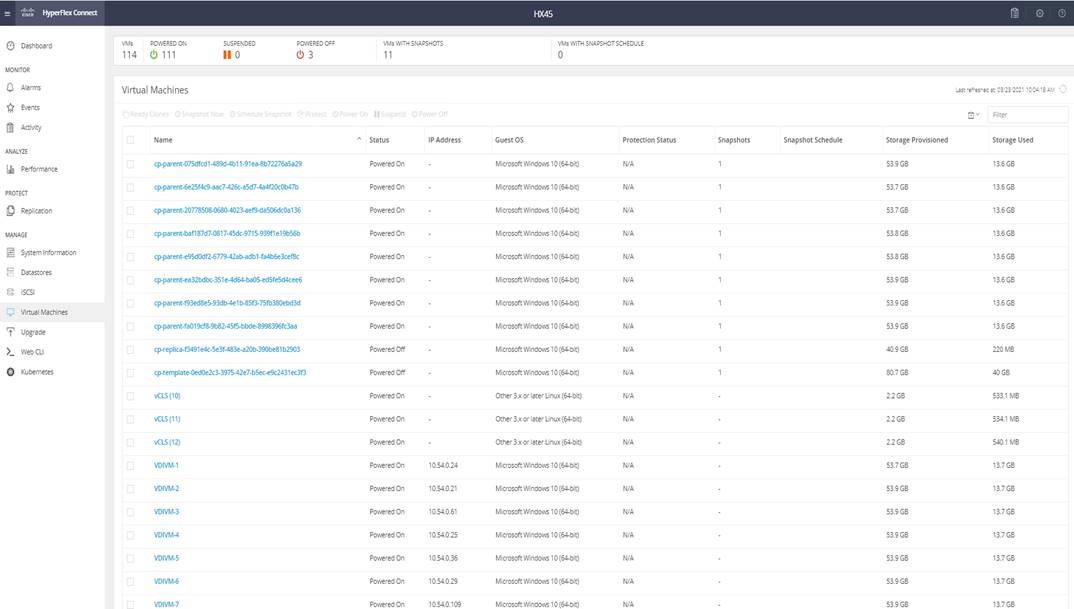This screenshot has width=1074, height=609.
Task: Tick the checkbox for VDIVM-1
Action: click(130, 466)
